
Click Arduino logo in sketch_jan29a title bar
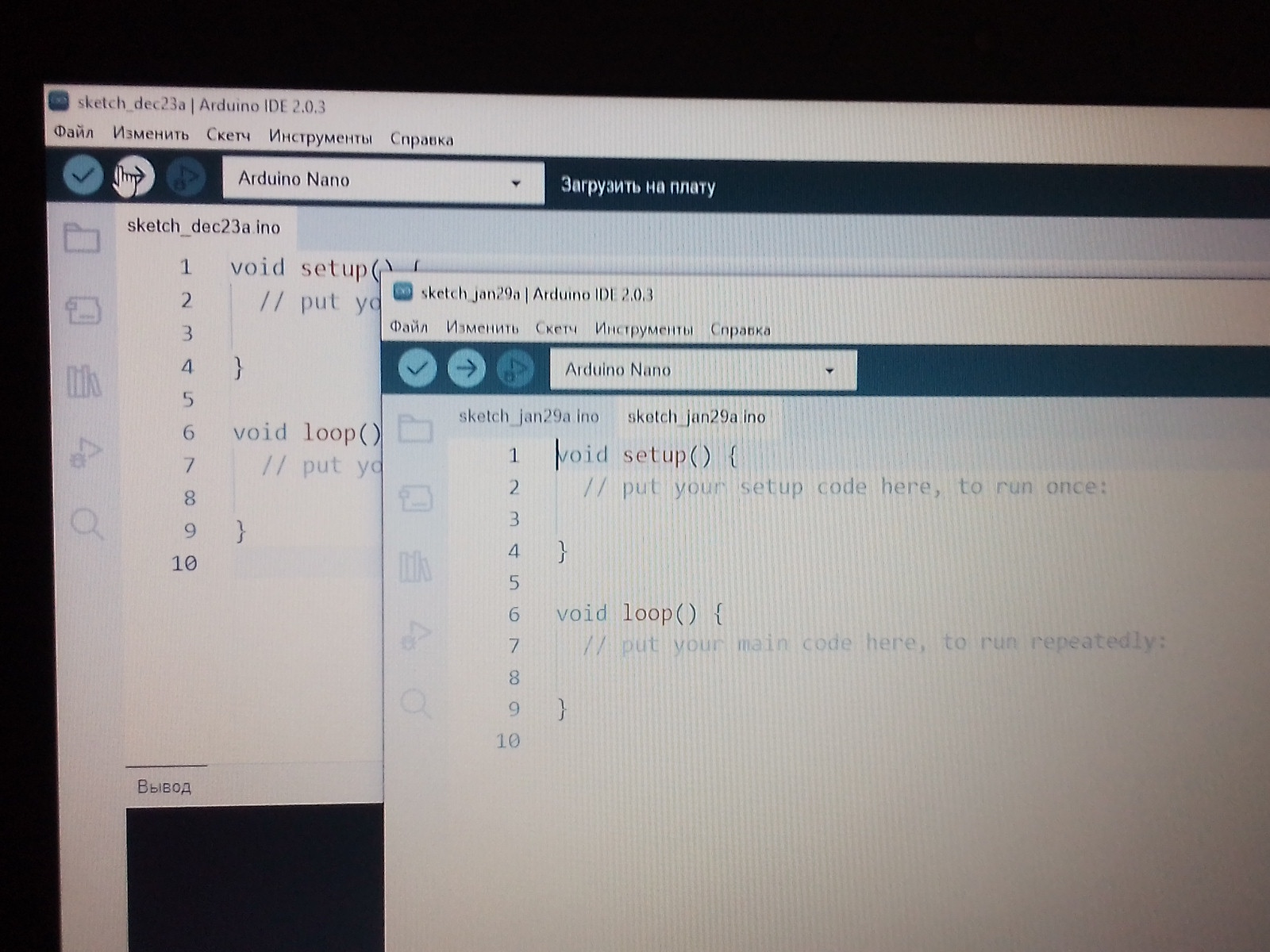403,292
